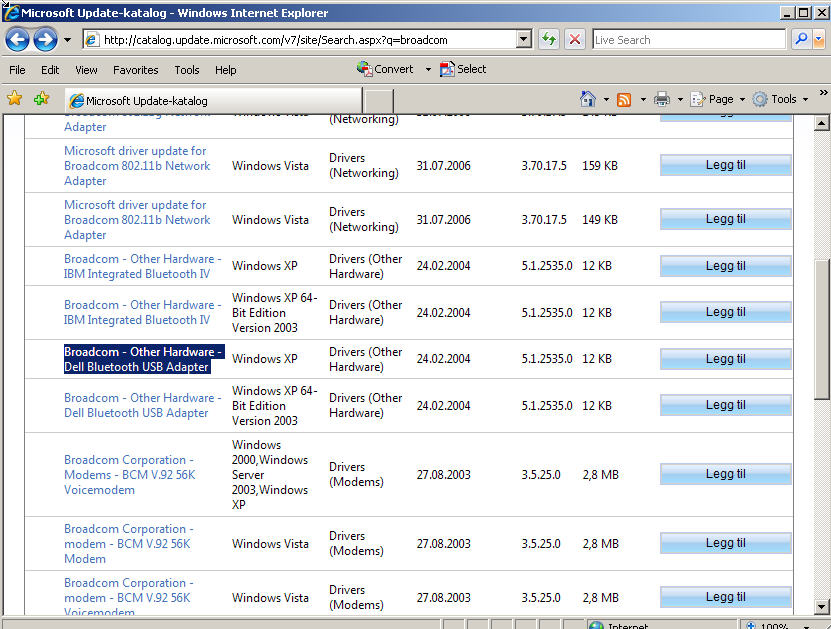
Task: Open IBM Integrated Bluetooth IV XP 64-Bit link
Action: tap(143, 312)
